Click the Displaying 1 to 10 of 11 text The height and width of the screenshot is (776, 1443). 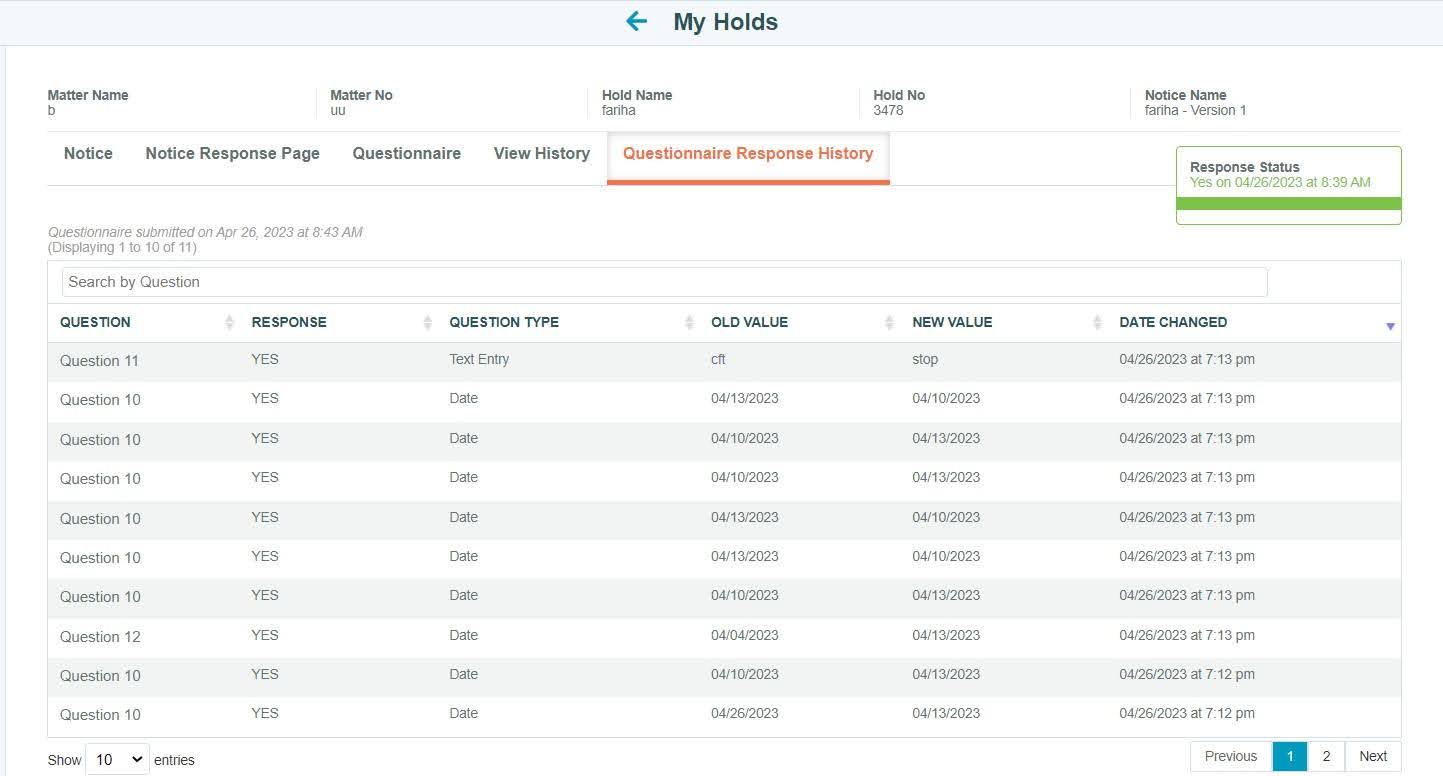coord(122,247)
